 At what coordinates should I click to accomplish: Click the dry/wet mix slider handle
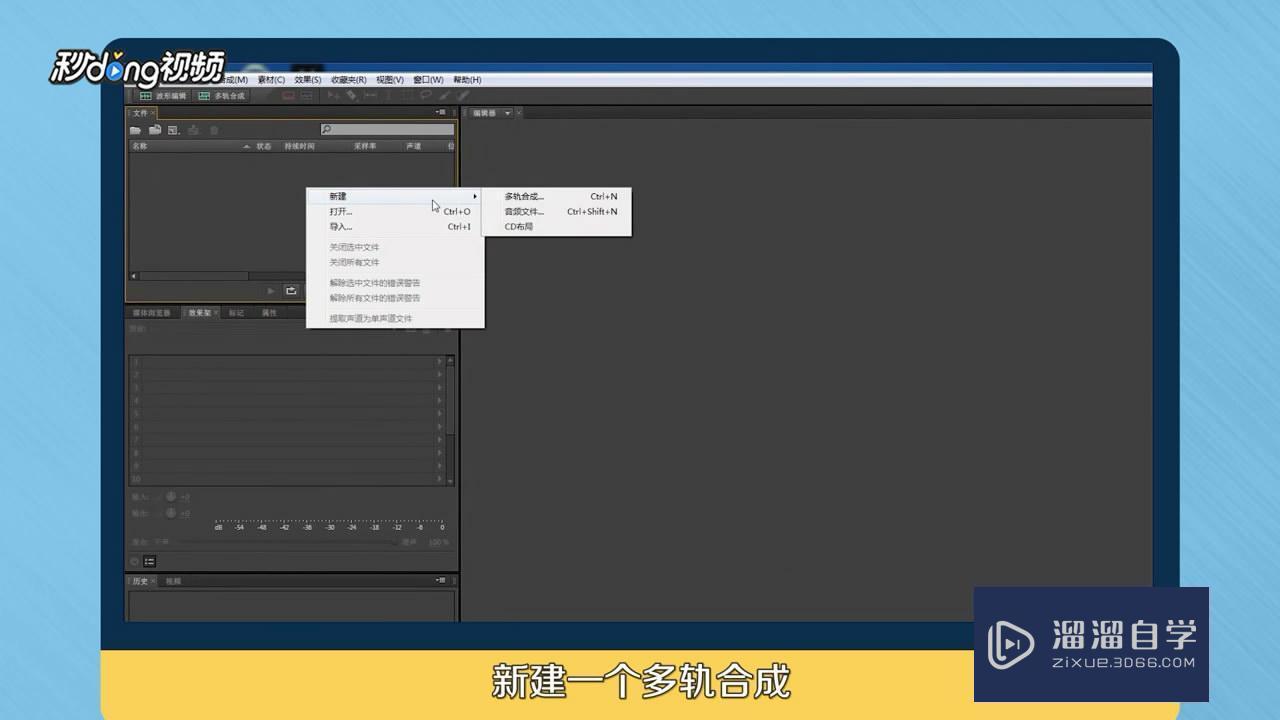395,542
